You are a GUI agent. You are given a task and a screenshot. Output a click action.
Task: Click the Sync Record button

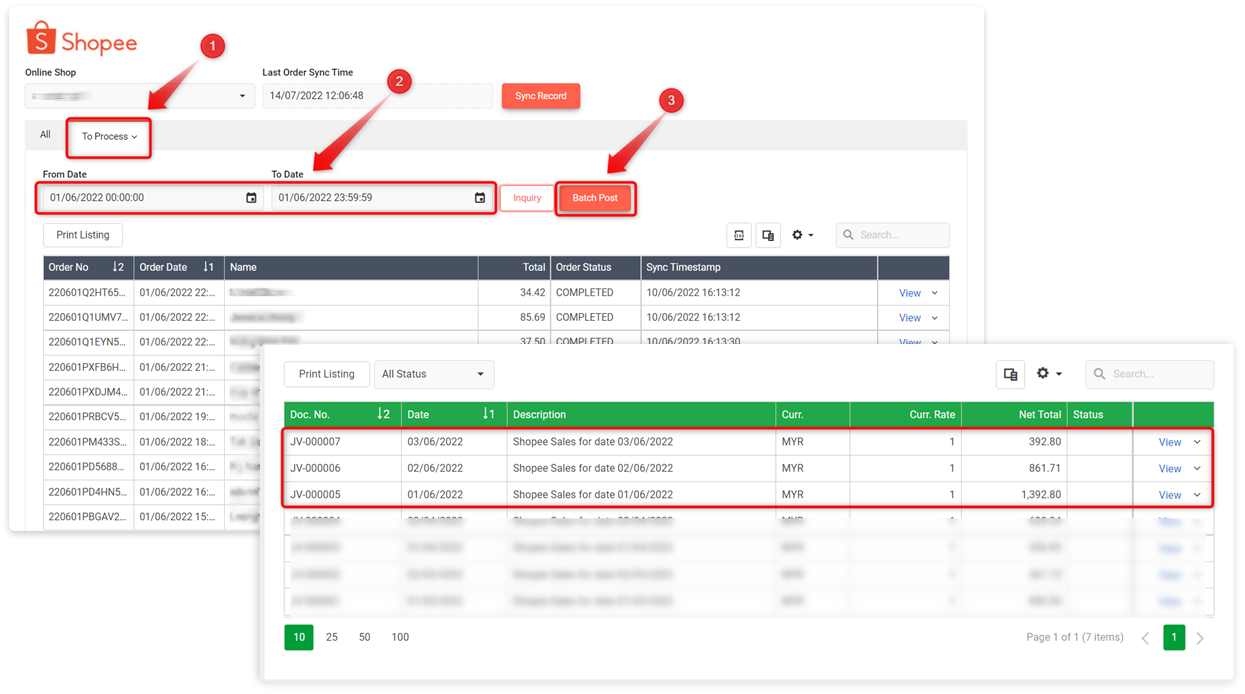coord(540,96)
